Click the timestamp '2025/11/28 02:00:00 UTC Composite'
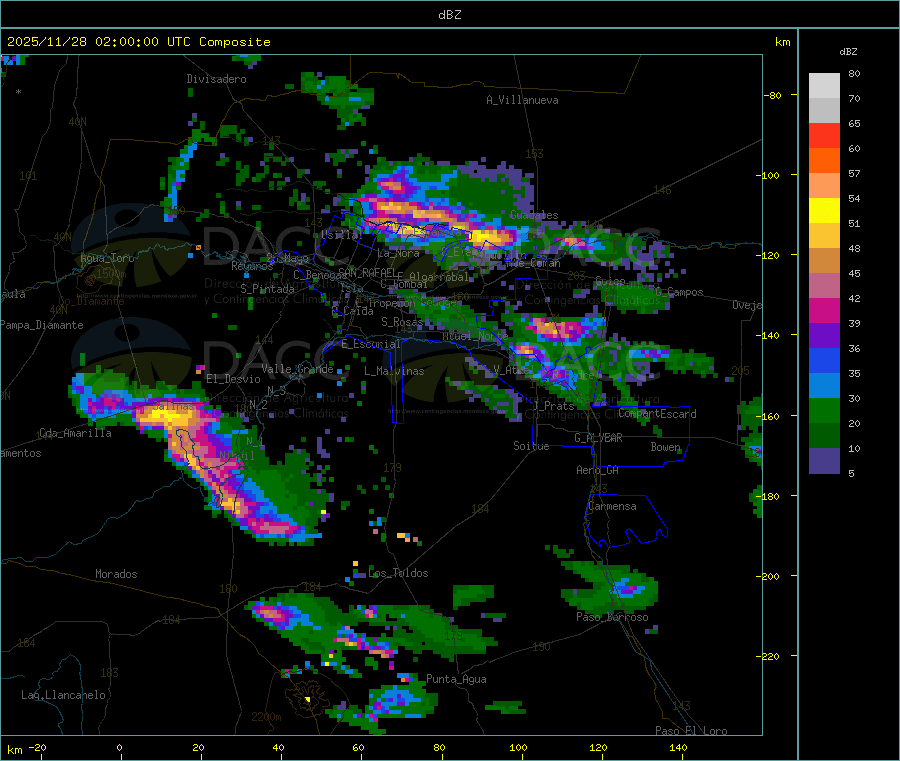 pyautogui.click(x=138, y=42)
